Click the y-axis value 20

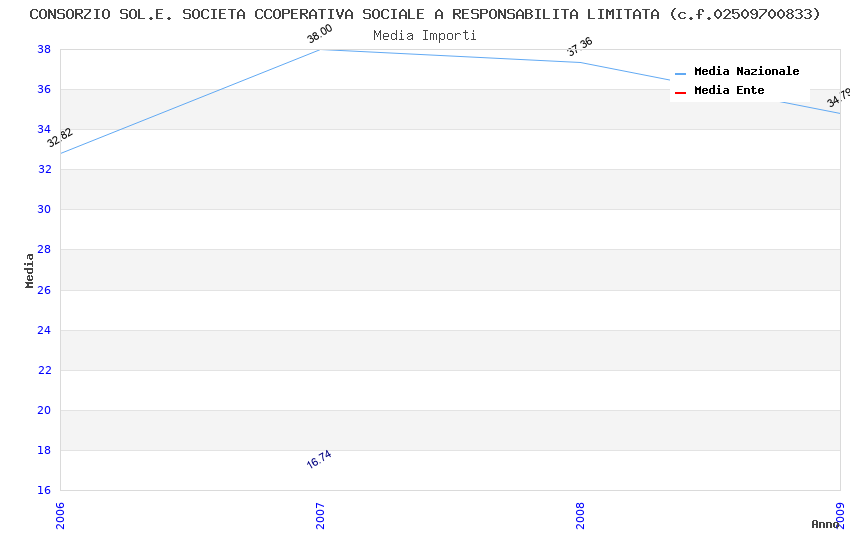[x=44, y=411]
